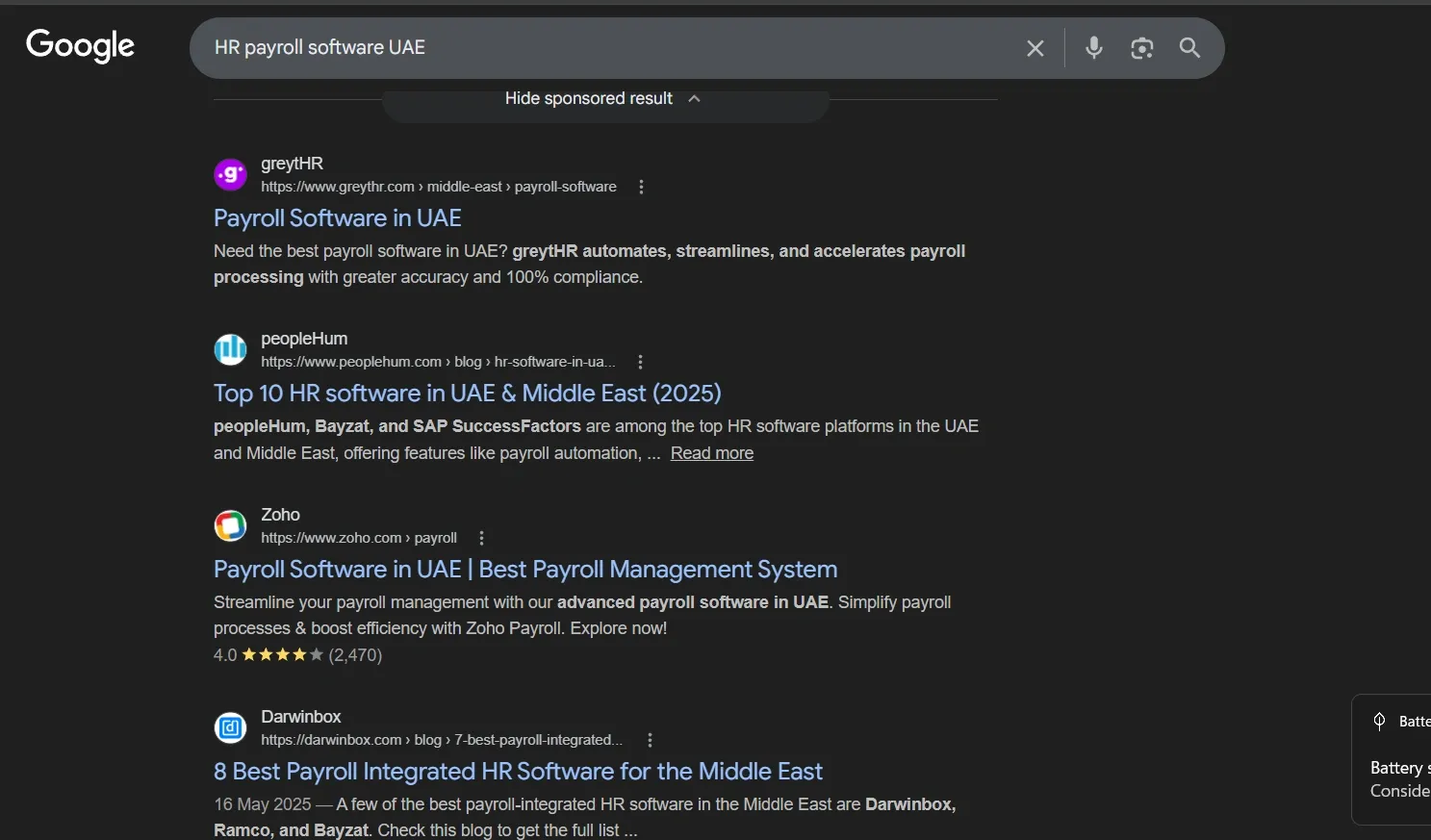
Task: Click the Google logo
Action: tap(80, 45)
